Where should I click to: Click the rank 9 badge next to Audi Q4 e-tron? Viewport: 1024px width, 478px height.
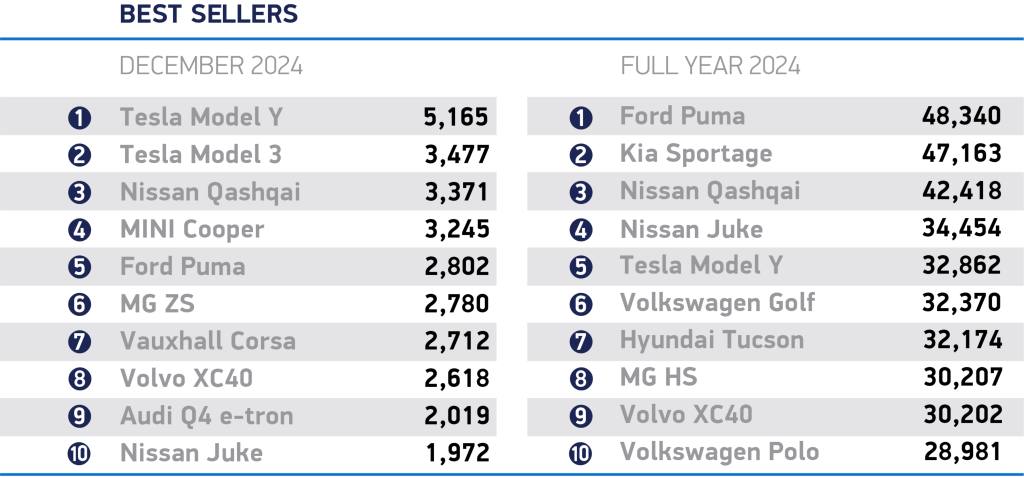coord(80,416)
